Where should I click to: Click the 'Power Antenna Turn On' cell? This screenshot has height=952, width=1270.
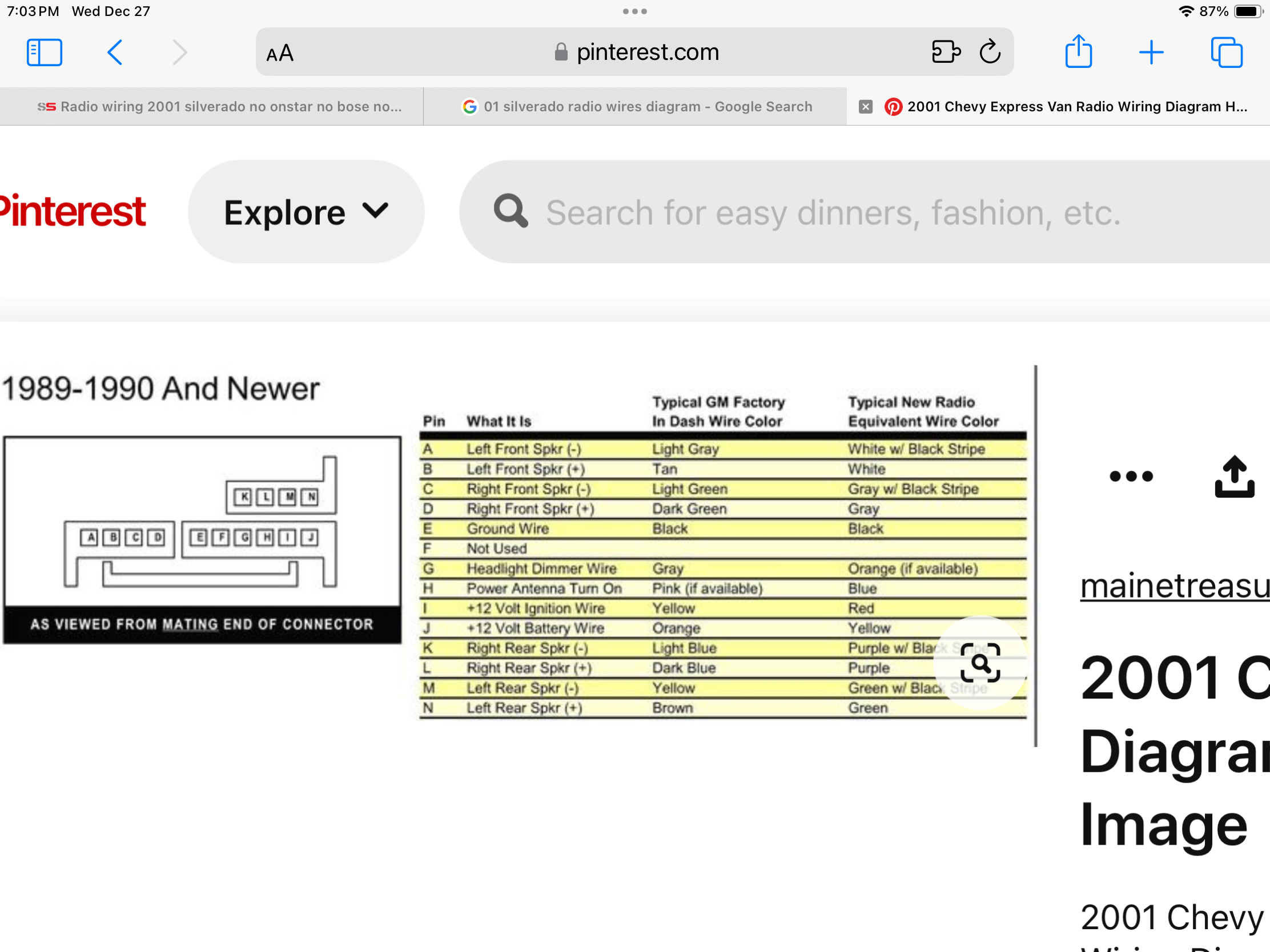(544, 588)
